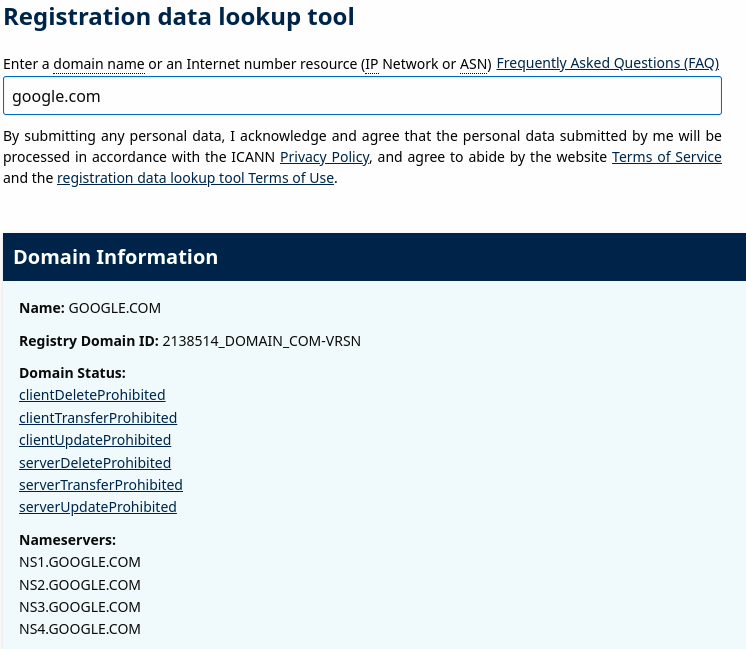This screenshot has width=746, height=649.
Task: Open the Frequently Asked Questions (FAQ) link
Action: click(x=607, y=63)
